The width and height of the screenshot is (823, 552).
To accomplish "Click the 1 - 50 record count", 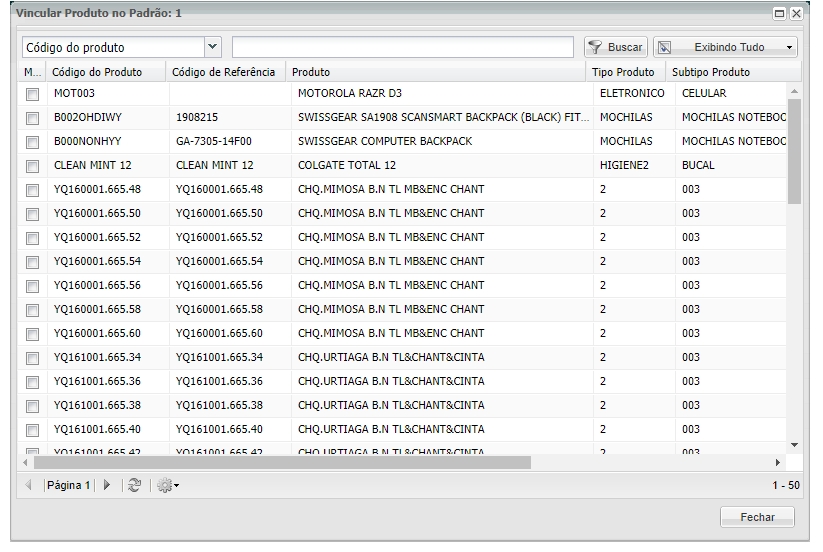I will pyautogui.click(x=786, y=485).
